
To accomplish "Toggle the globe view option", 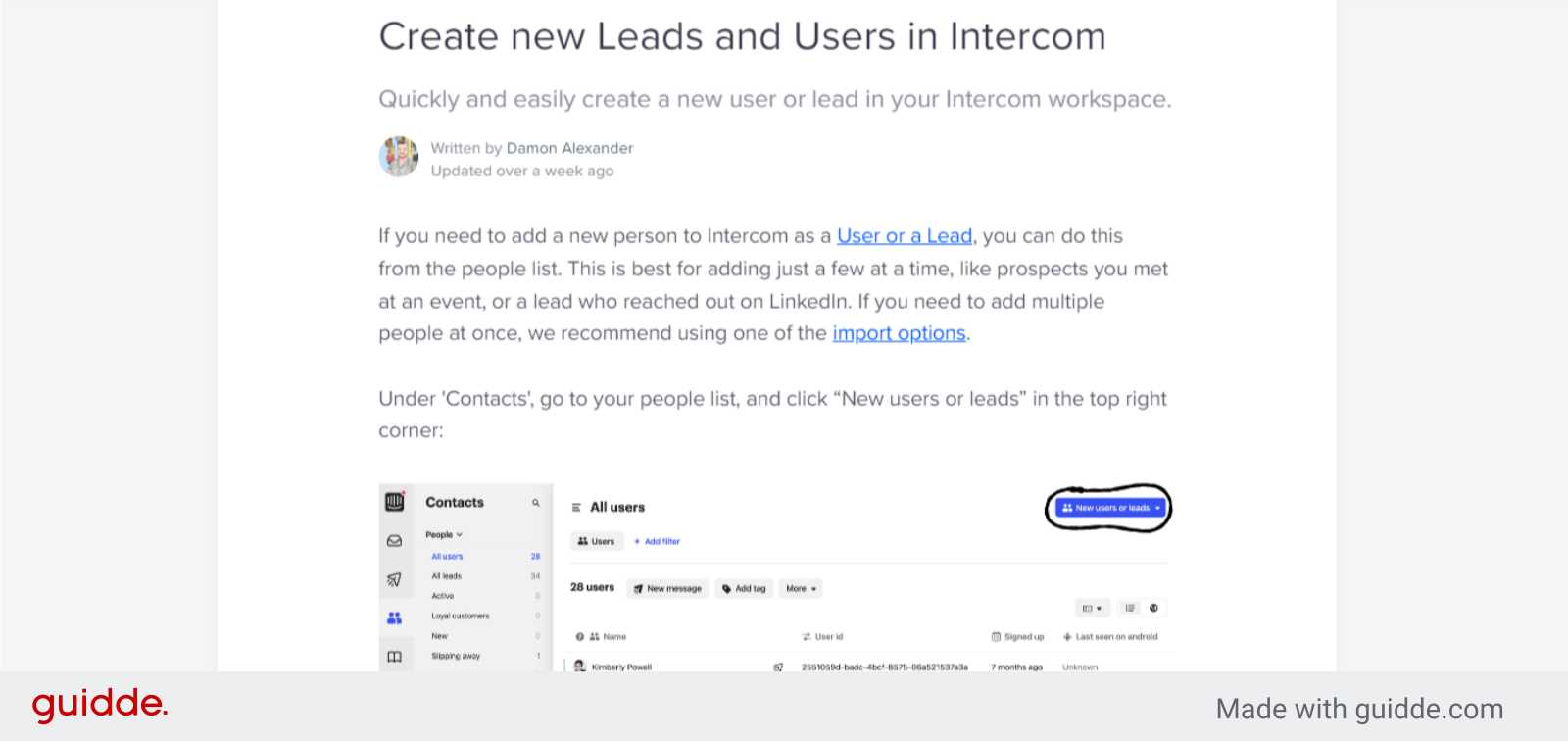I will [1153, 608].
